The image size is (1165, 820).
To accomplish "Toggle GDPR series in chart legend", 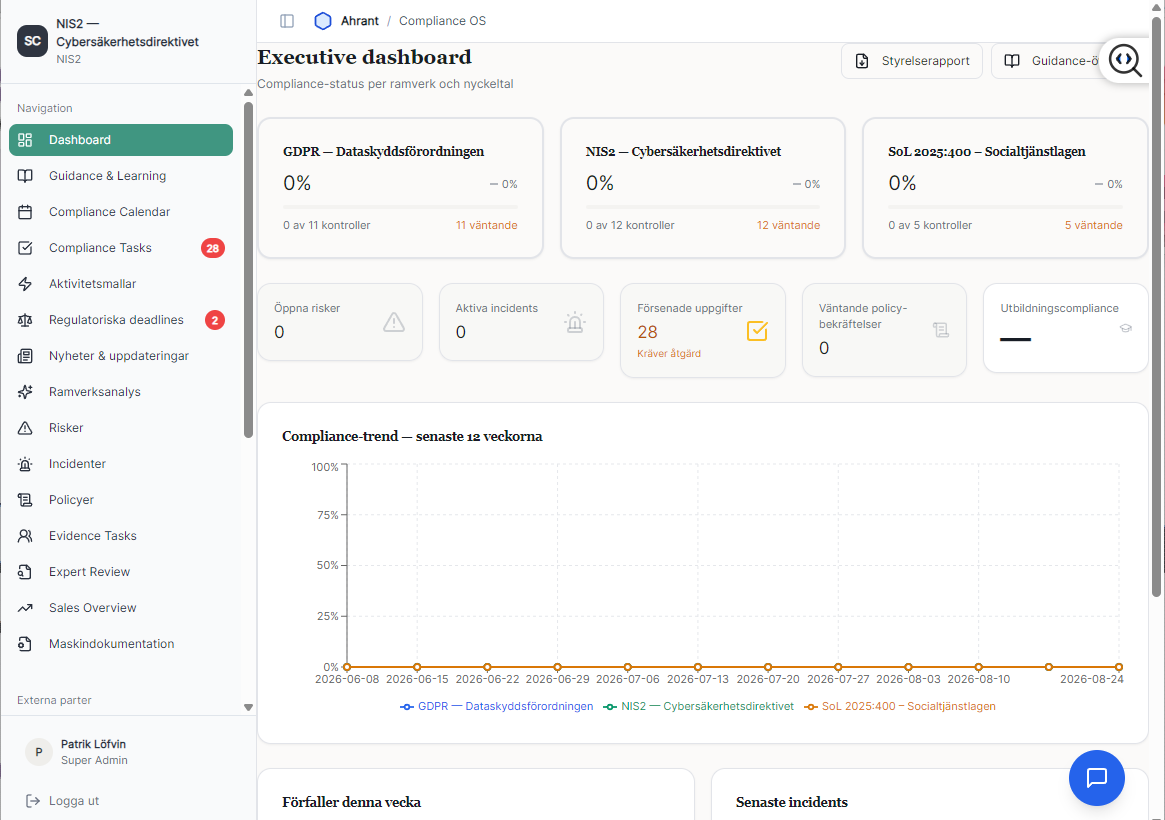I will pos(496,706).
